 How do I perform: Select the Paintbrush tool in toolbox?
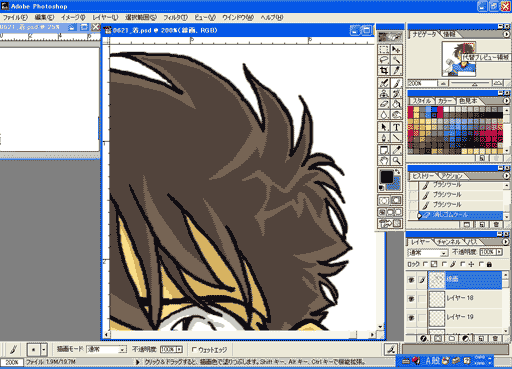point(396,83)
